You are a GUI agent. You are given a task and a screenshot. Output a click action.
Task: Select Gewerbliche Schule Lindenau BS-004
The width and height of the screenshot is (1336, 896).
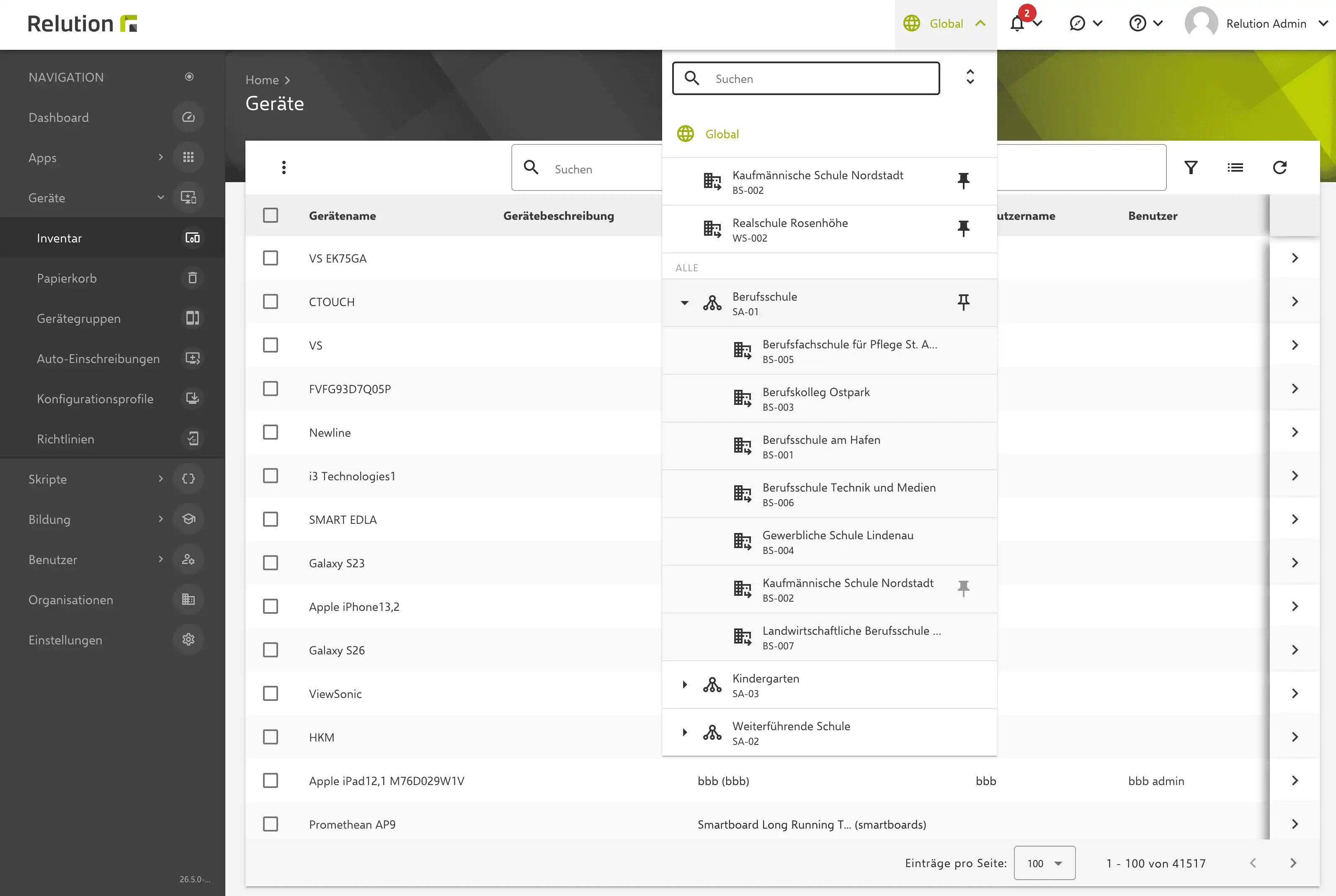pos(830,542)
